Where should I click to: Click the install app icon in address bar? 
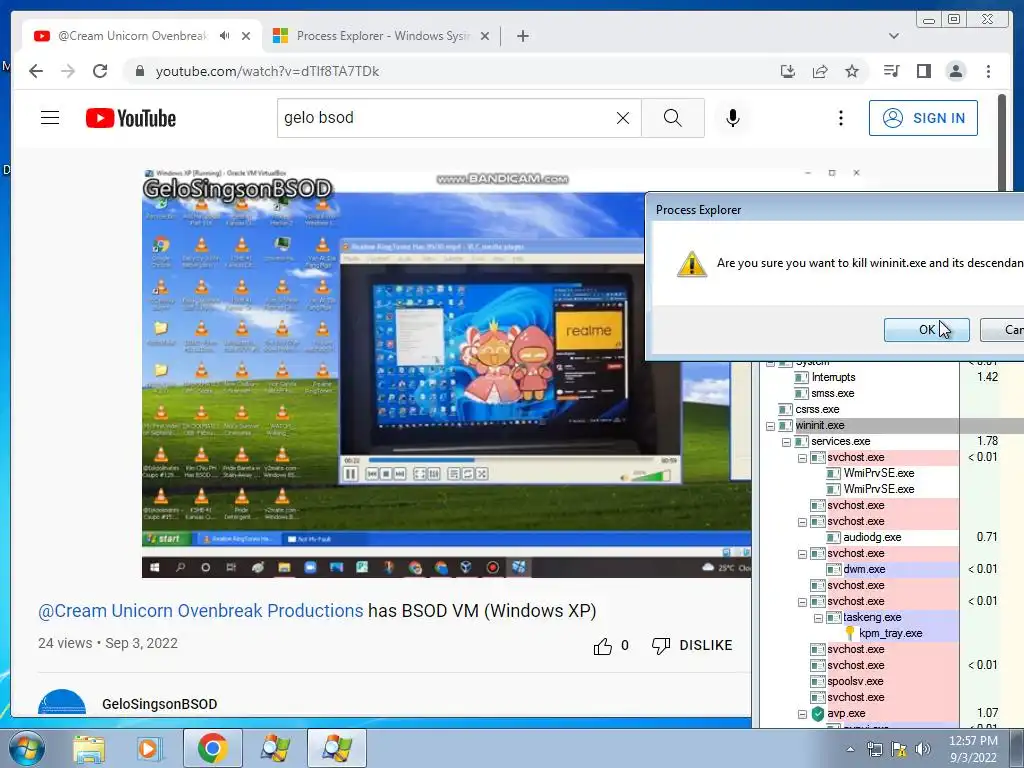(788, 71)
